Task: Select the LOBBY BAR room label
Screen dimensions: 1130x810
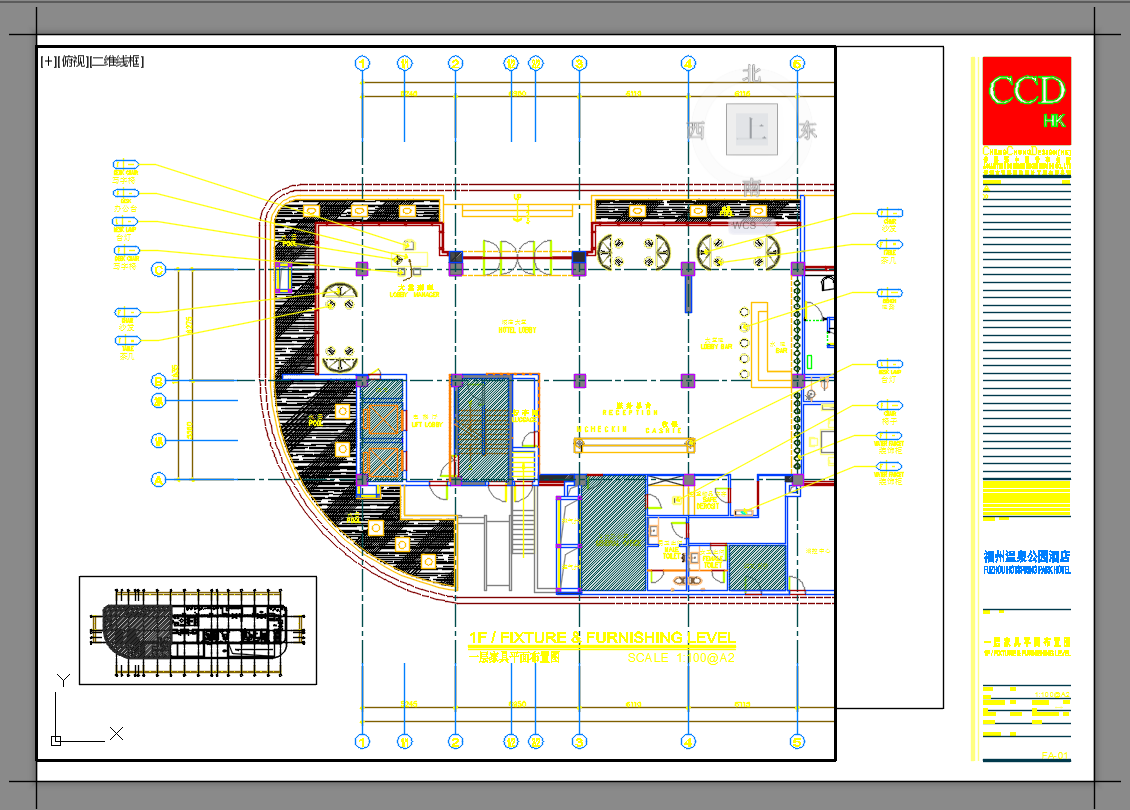Action: pos(717,347)
